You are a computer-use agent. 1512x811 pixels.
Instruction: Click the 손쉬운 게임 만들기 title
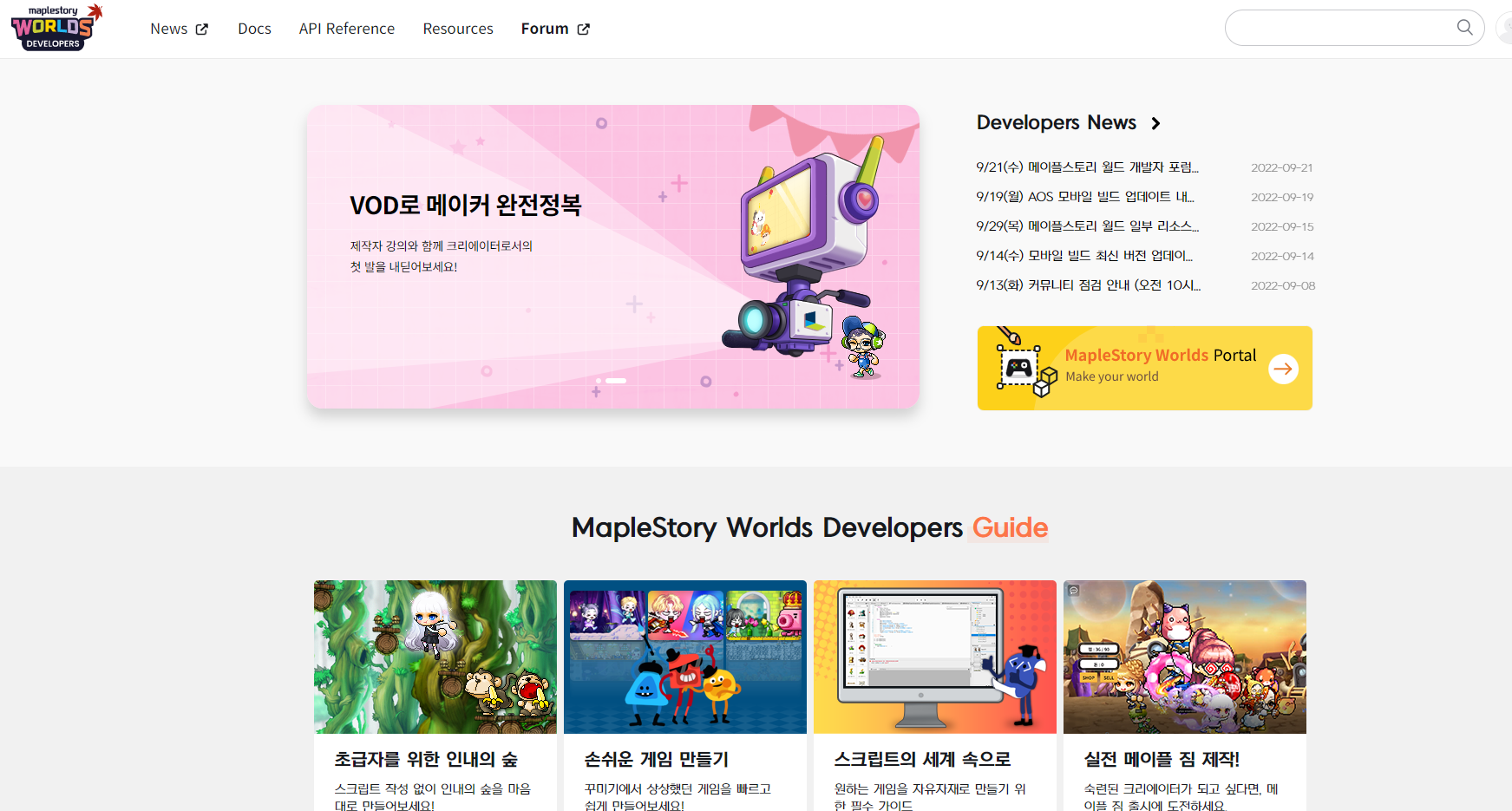657,759
